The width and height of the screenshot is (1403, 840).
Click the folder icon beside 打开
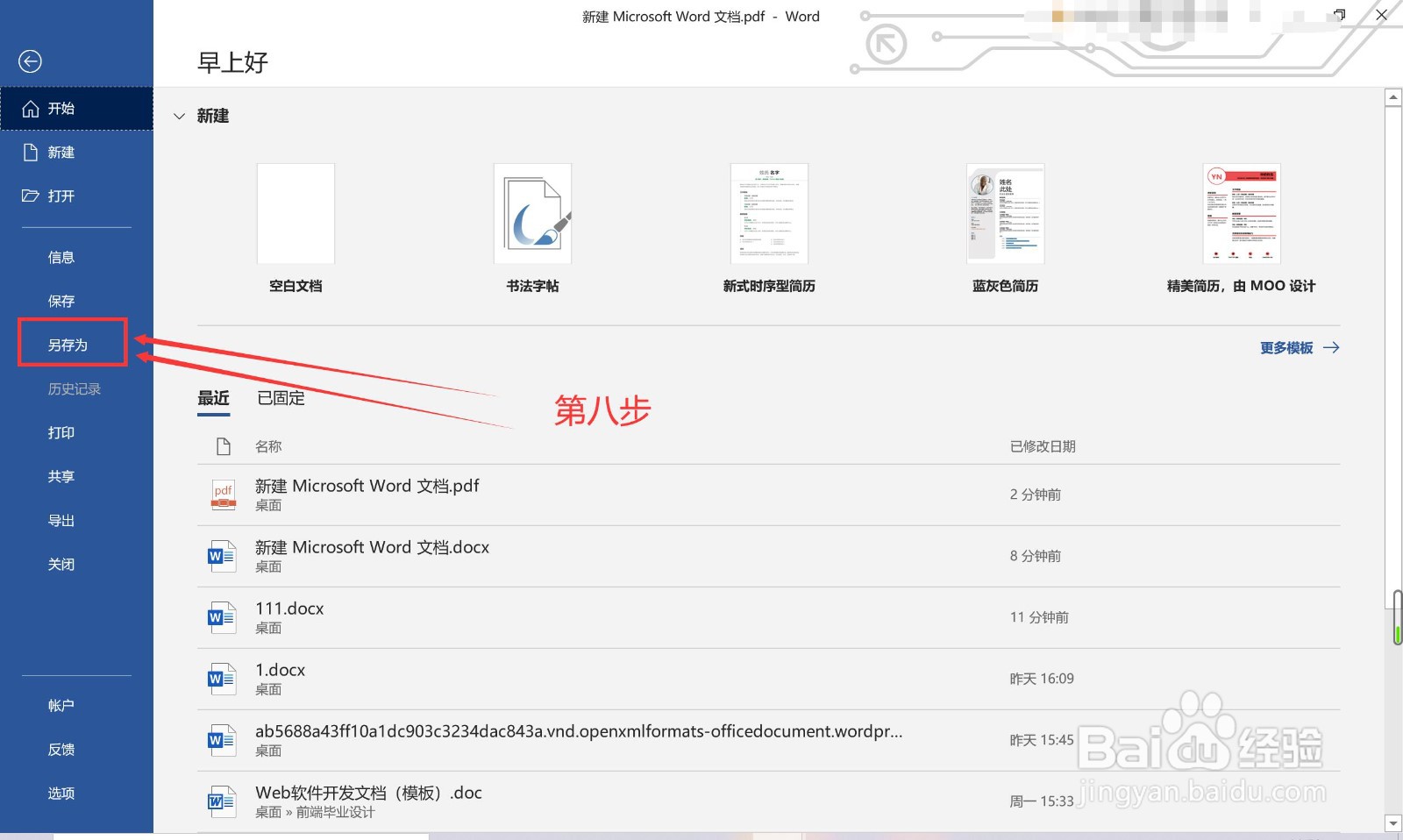click(31, 196)
